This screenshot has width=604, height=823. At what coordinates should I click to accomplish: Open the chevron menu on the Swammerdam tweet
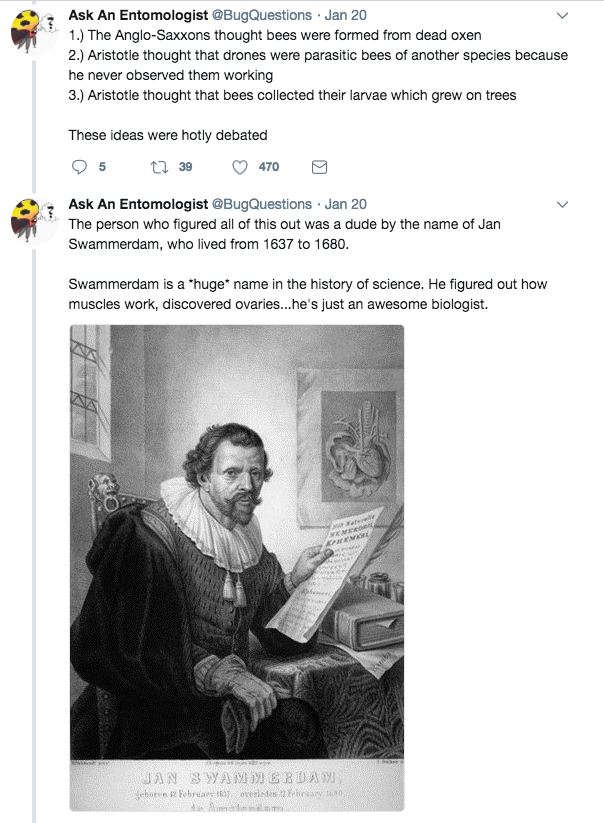pyautogui.click(x=562, y=205)
